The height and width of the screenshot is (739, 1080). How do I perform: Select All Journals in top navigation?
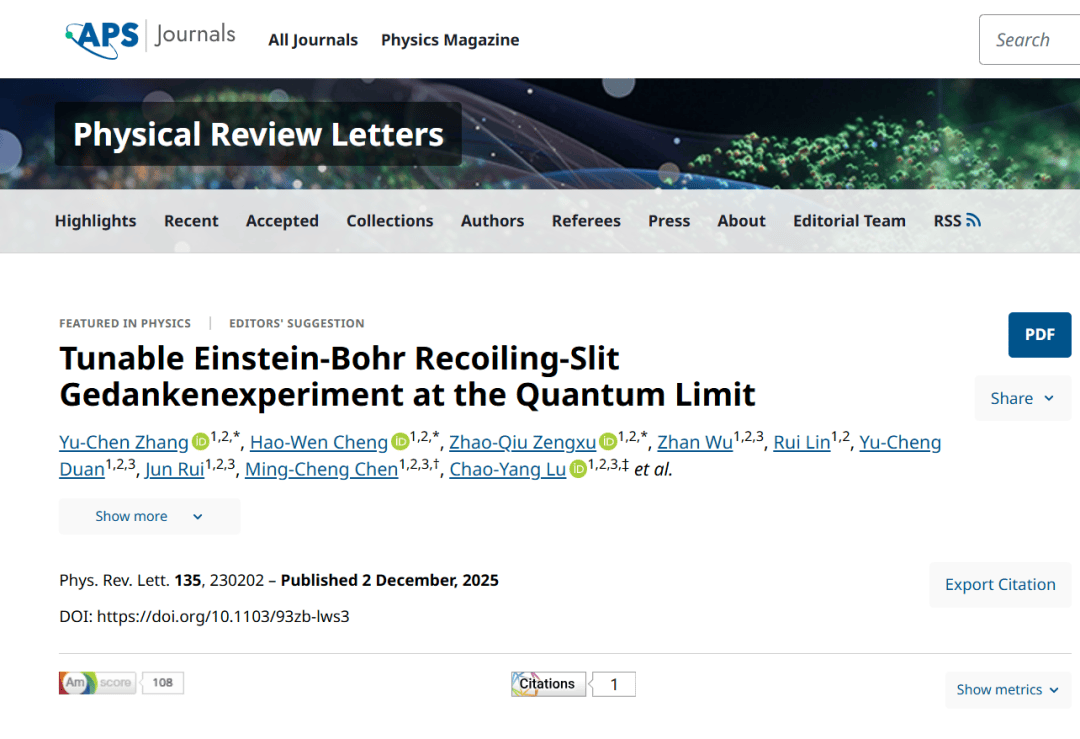pos(312,40)
